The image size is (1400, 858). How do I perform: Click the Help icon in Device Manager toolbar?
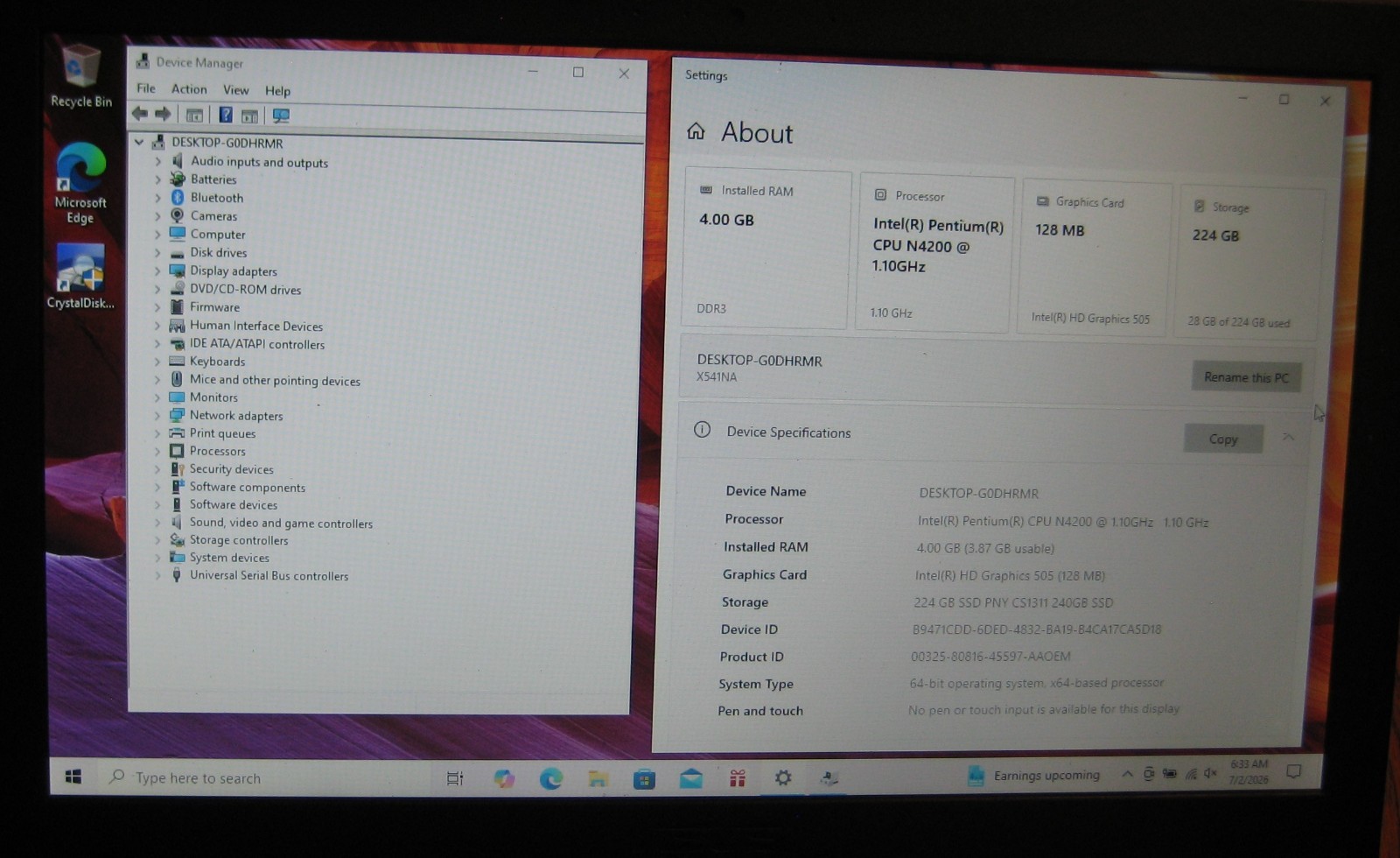[225, 115]
